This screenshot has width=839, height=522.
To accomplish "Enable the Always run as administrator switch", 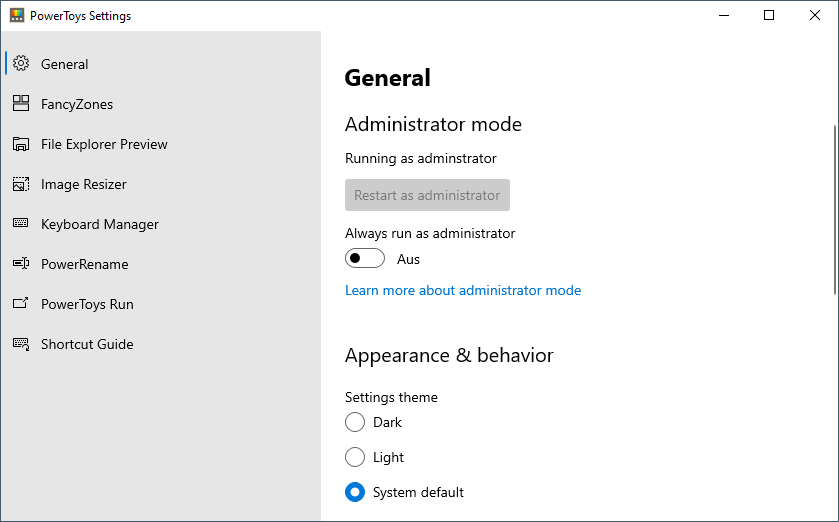I will tap(365, 259).
